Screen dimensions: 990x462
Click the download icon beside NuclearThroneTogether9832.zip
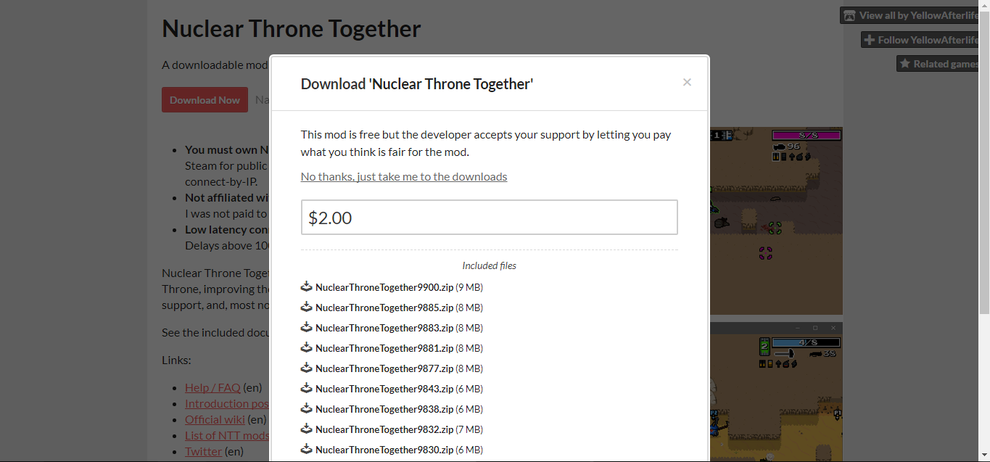[306, 428]
